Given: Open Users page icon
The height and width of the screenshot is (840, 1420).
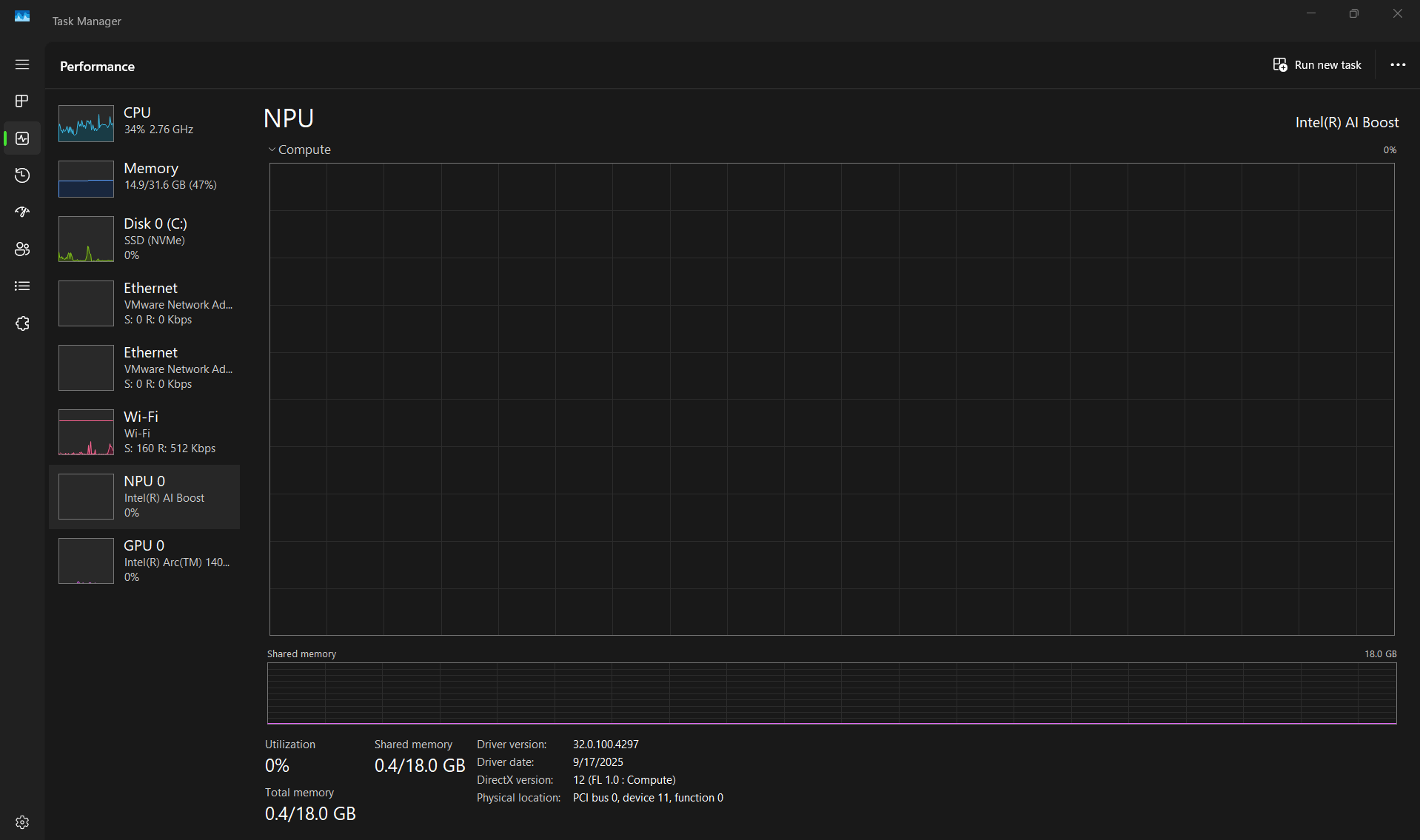Looking at the screenshot, I should click(x=22, y=249).
